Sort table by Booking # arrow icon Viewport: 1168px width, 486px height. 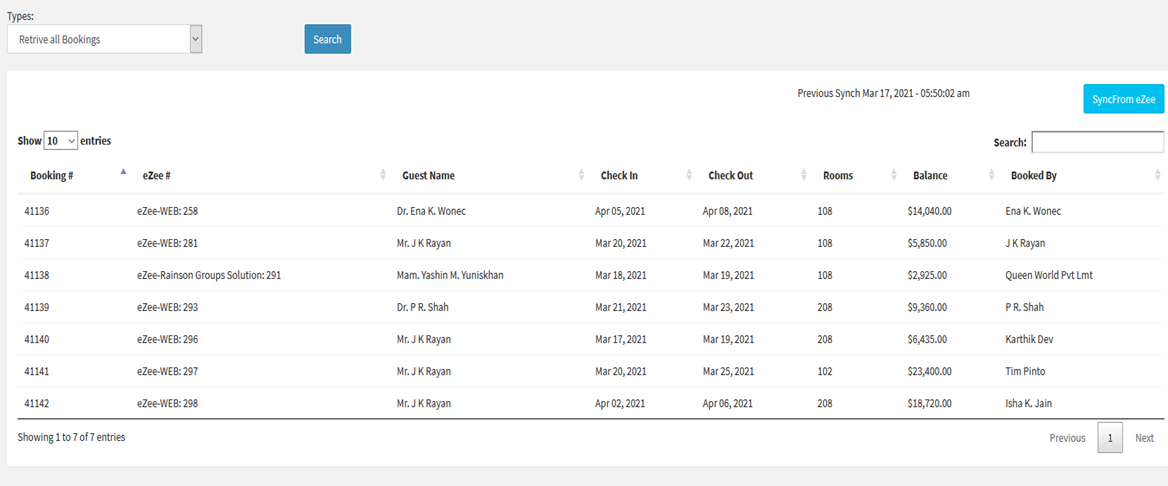123,172
